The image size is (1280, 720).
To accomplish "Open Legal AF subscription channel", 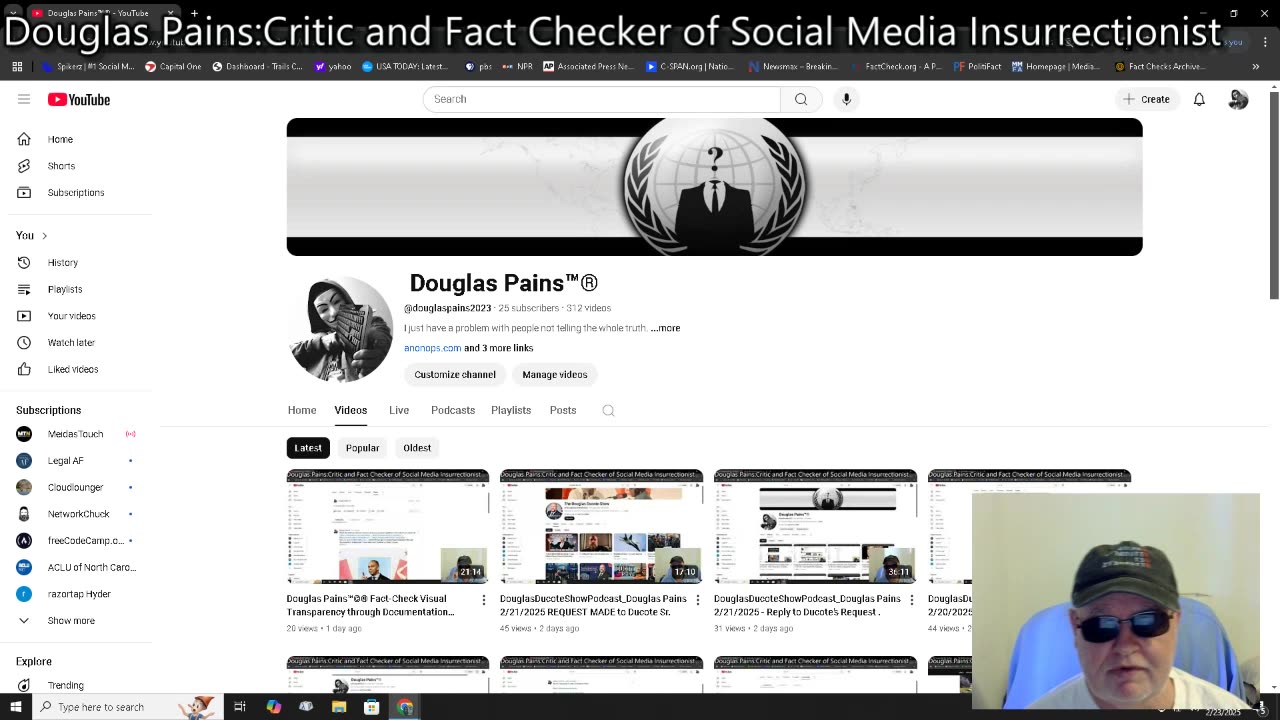I will click(x=76, y=460).
